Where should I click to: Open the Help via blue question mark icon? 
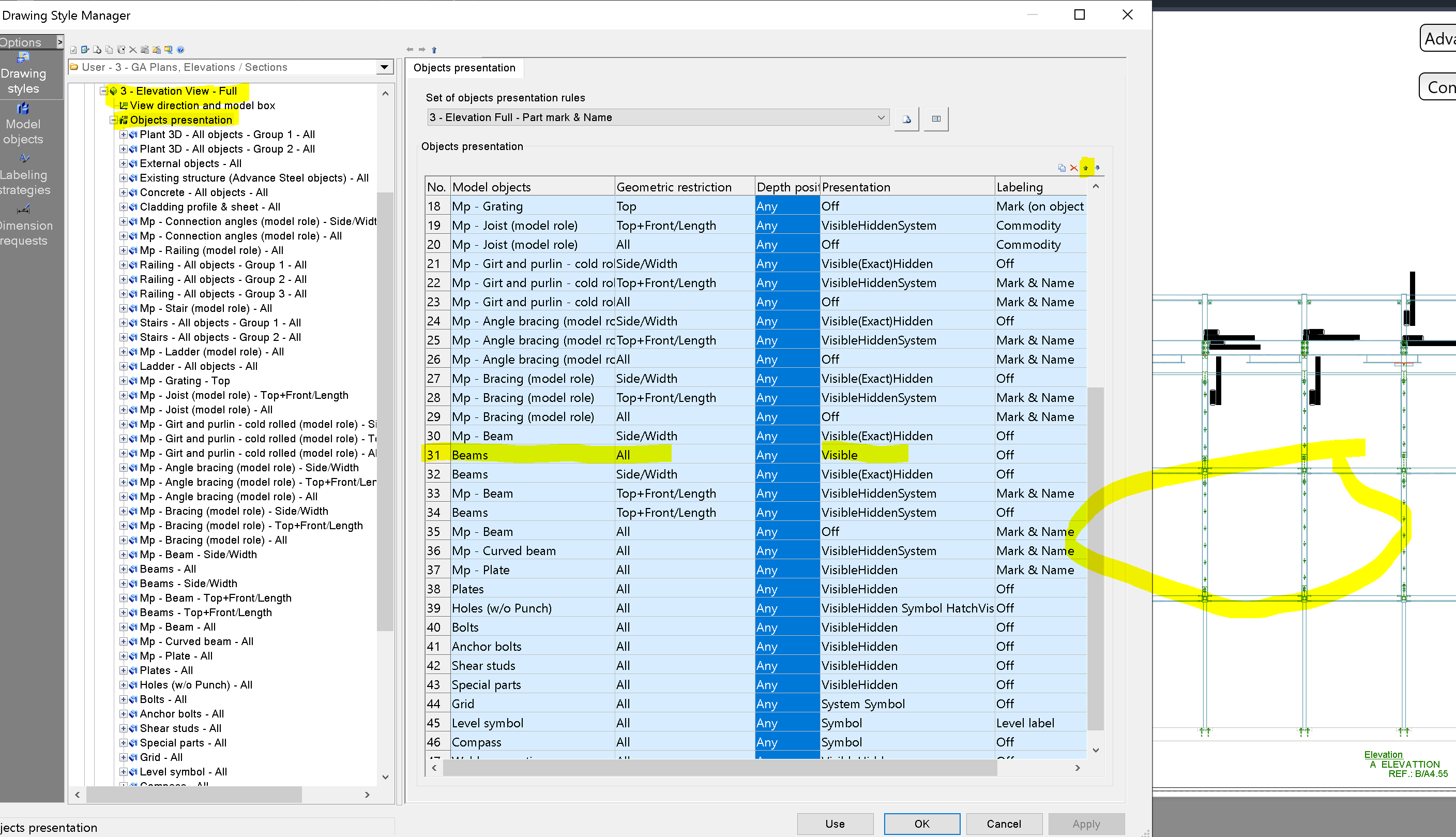click(180, 50)
